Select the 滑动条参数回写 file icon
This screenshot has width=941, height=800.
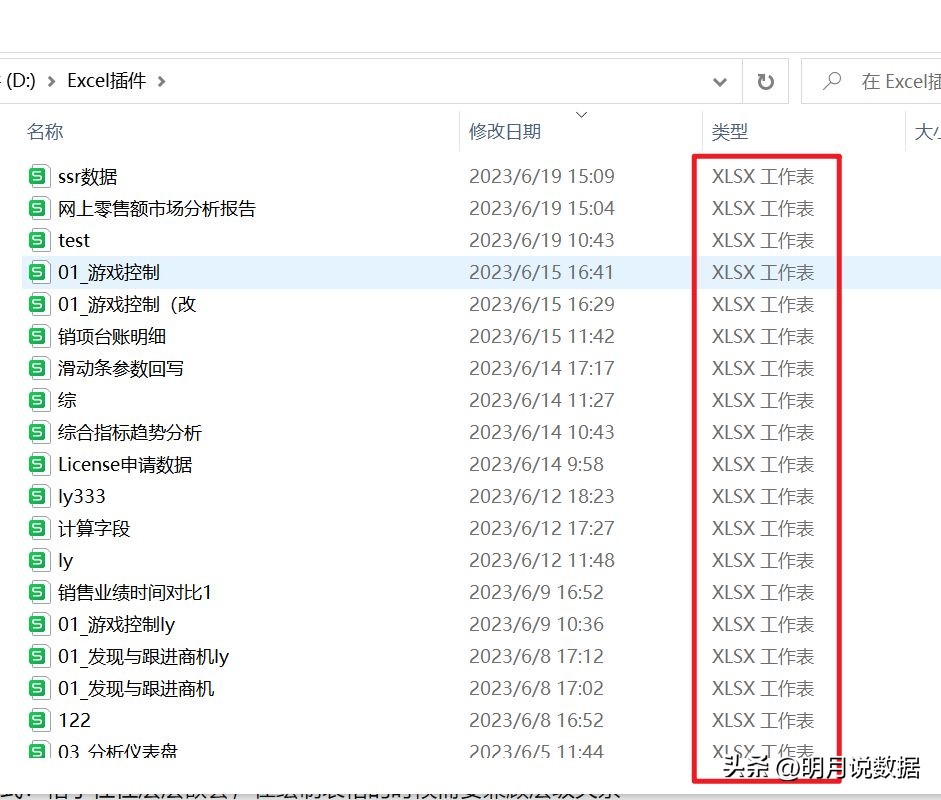[x=38, y=368]
